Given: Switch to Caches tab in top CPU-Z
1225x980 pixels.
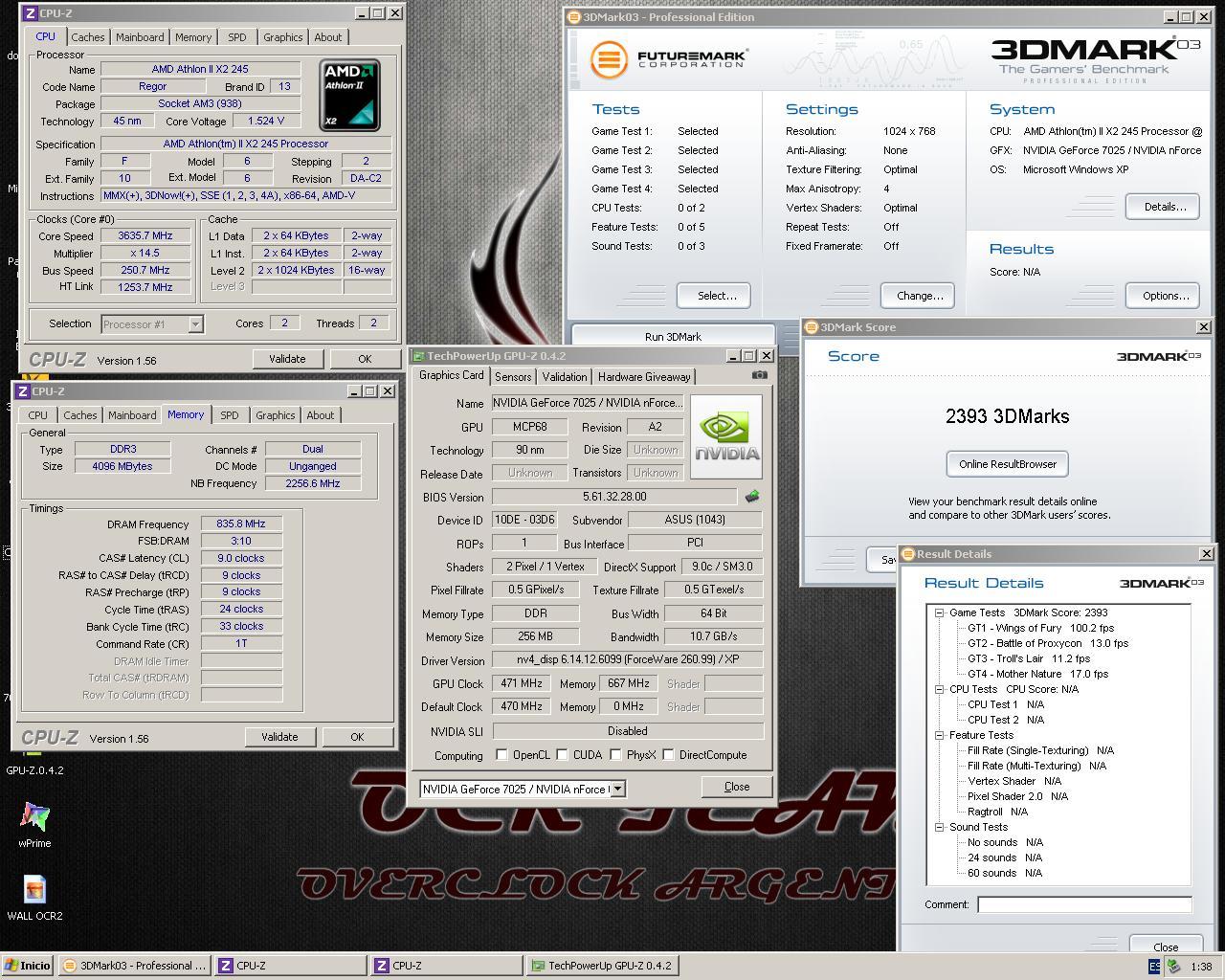Looking at the screenshot, I should [x=87, y=37].
